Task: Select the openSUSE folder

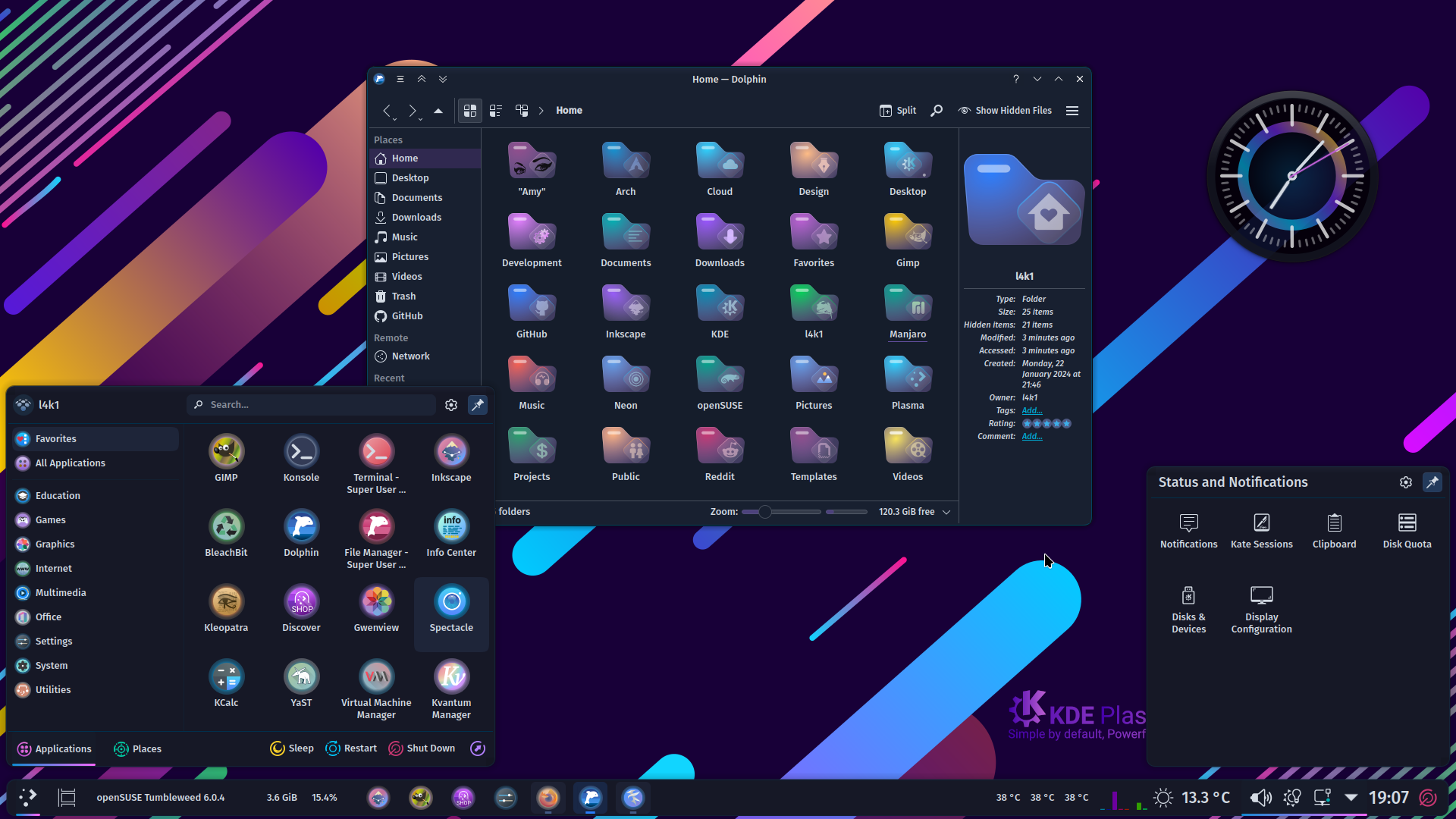Action: point(720,384)
